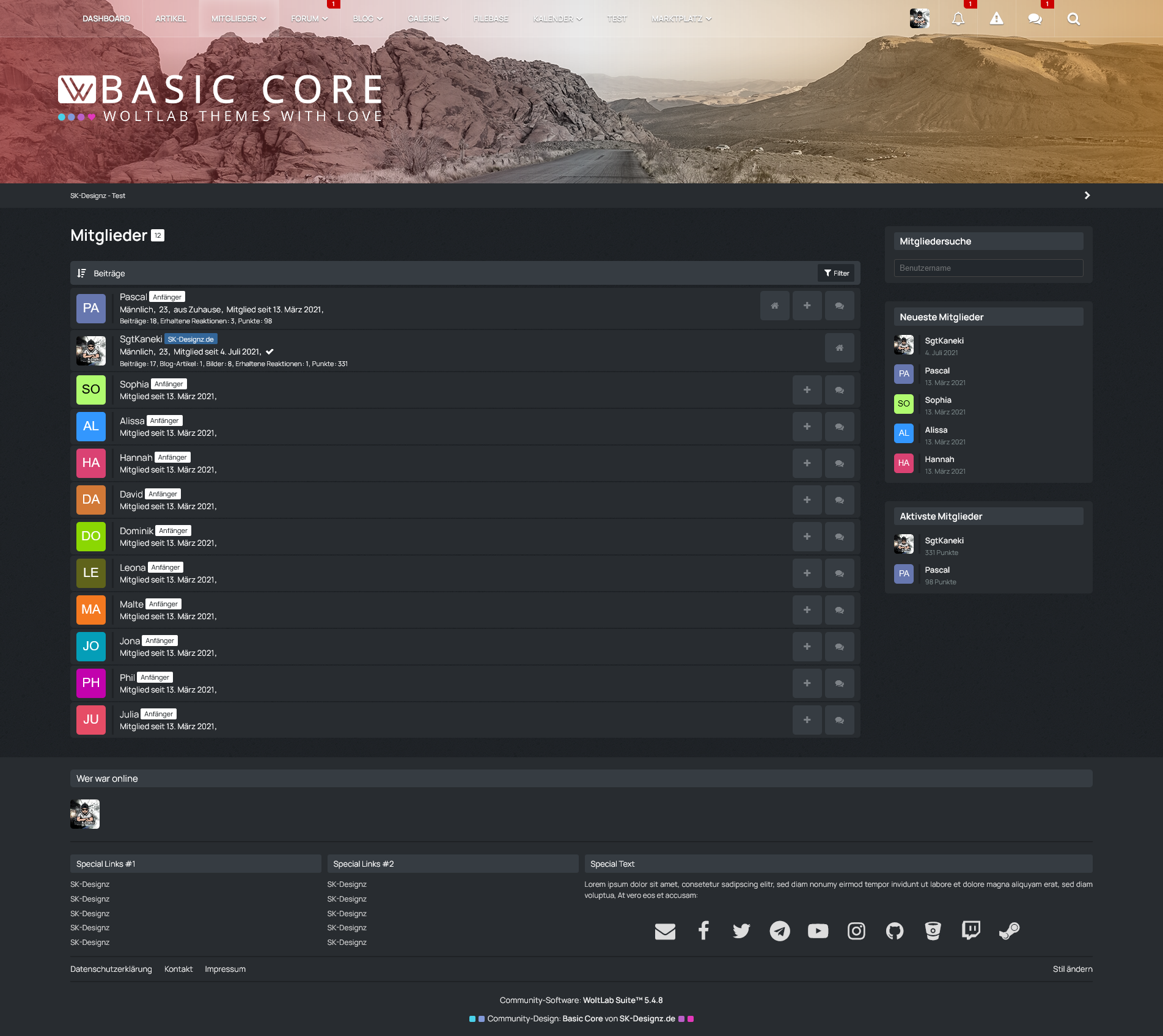Open the notifications bell icon
Viewport: 1163px width, 1036px height.
coord(958,19)
